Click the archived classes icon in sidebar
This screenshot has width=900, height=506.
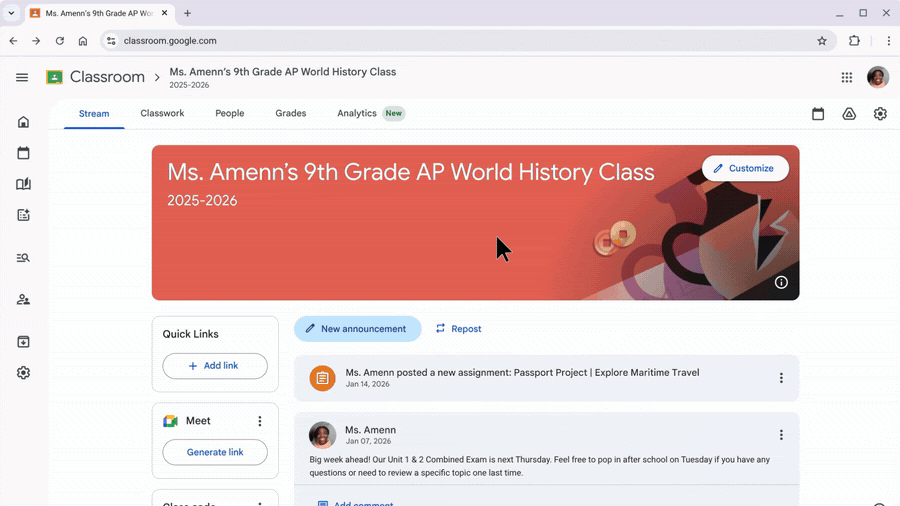[23, 342]
